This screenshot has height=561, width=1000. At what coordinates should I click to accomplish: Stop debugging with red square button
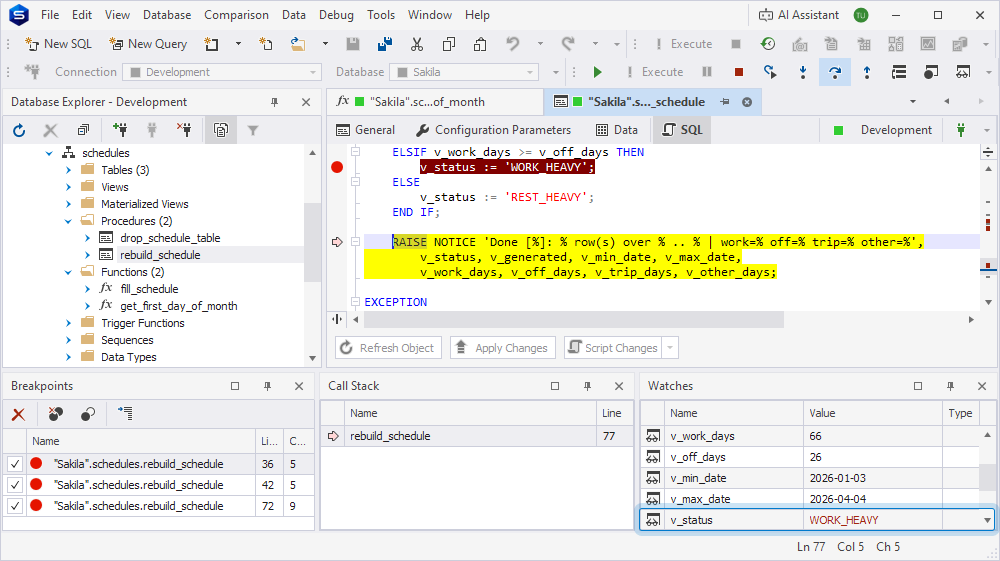(739, 72)
